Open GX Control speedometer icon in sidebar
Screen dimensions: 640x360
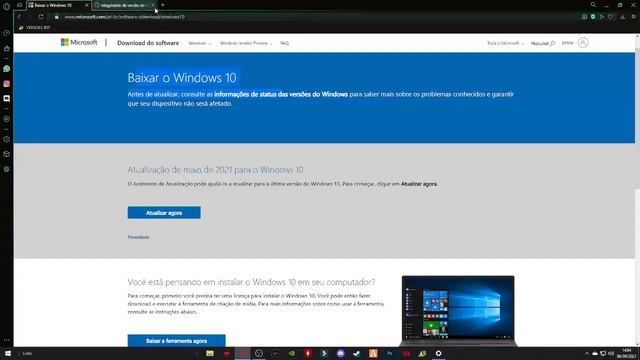(x=7, y=33)
